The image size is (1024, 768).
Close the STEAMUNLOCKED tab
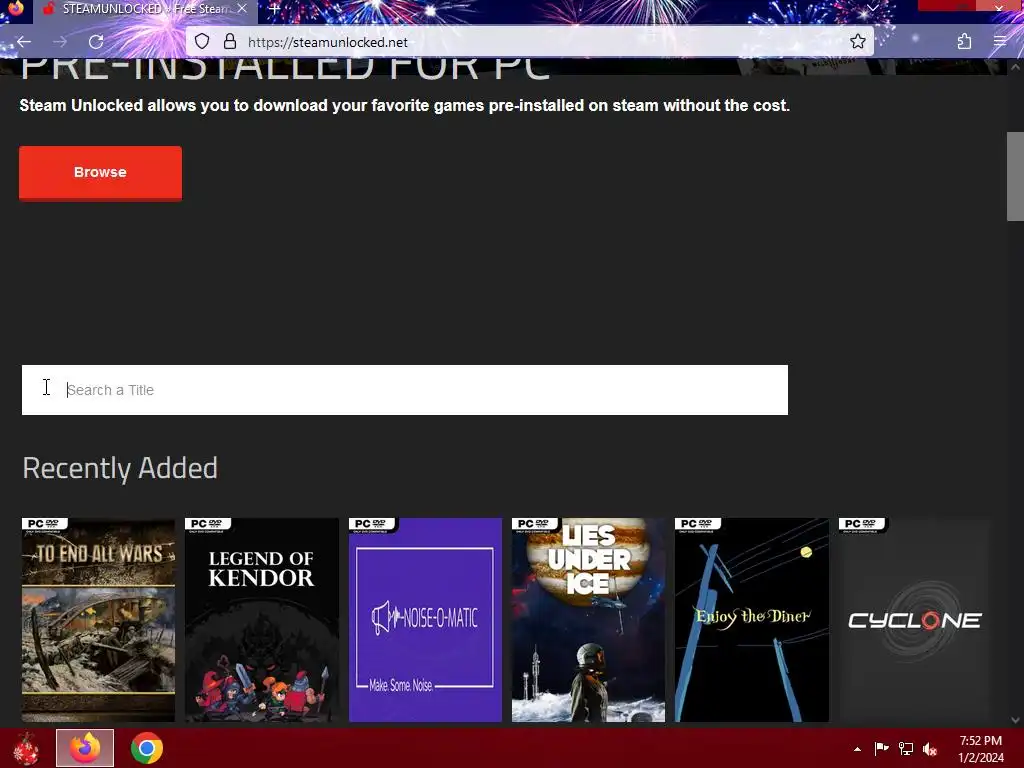tap(242, 9)
